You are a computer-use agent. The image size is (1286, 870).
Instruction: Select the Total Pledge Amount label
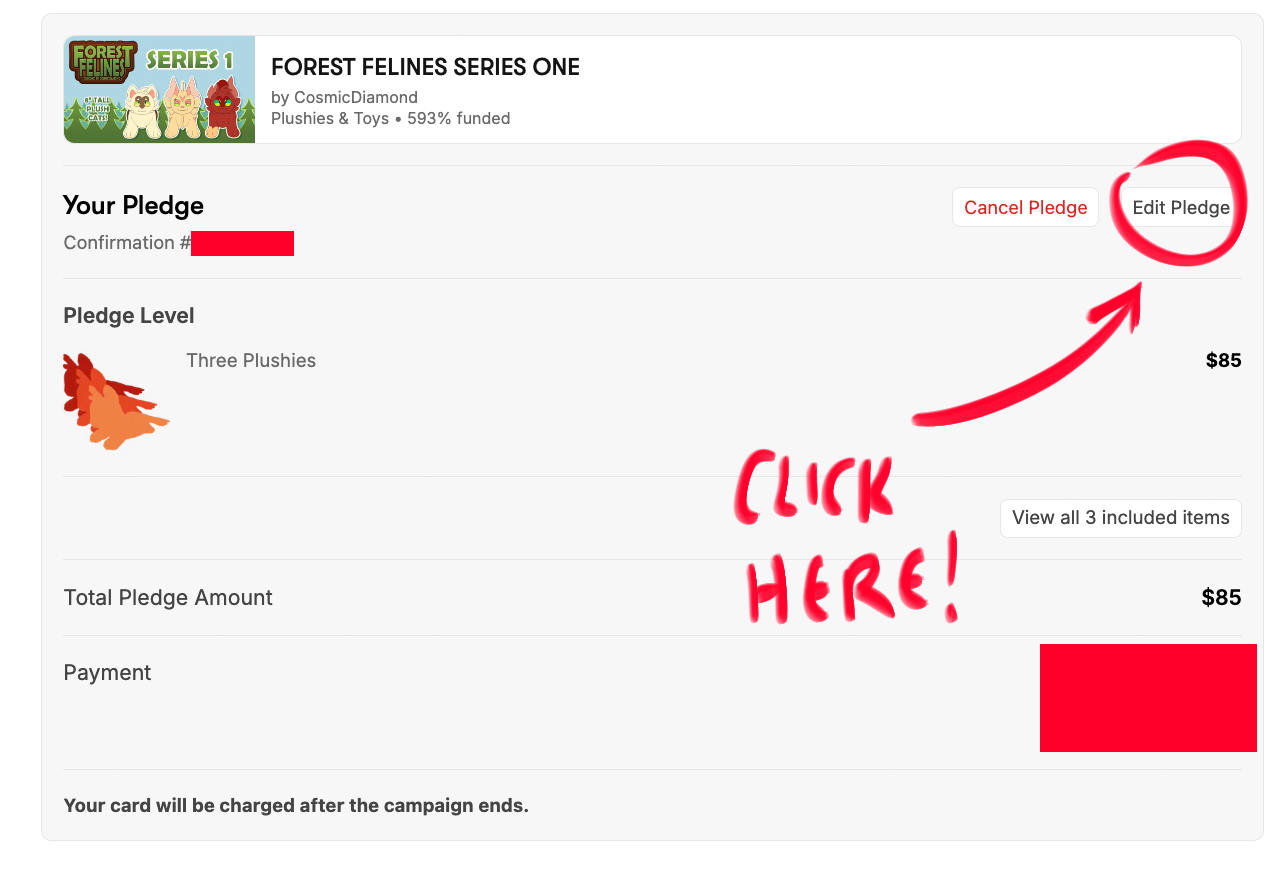168,598
